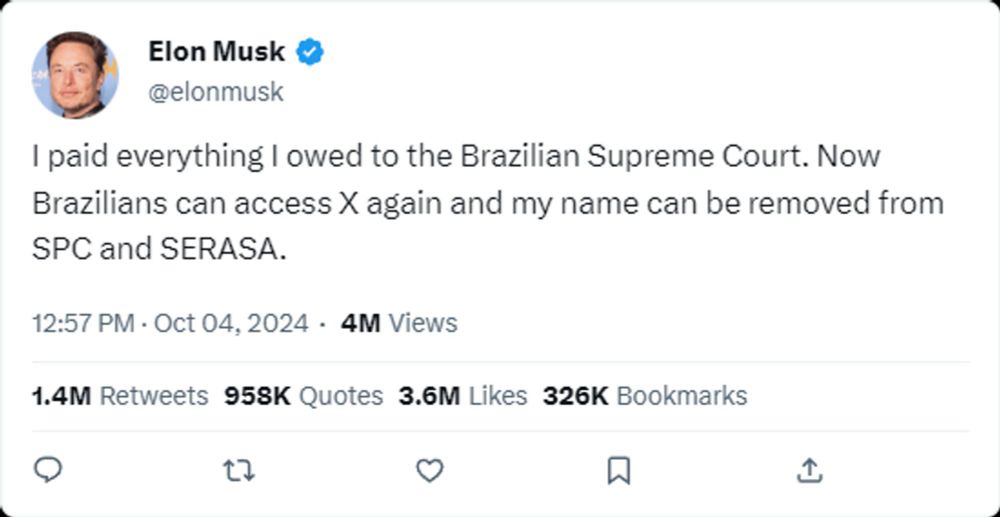Like the tweet with heart icon
Viewport: 1000px width, 517px height.
(429, 469)
